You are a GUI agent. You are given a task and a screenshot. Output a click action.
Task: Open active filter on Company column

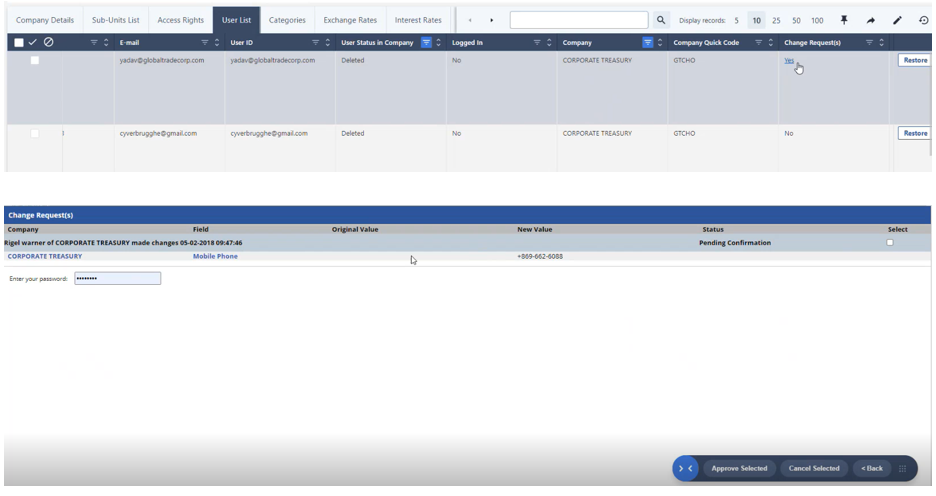click(x=648, y=42)
